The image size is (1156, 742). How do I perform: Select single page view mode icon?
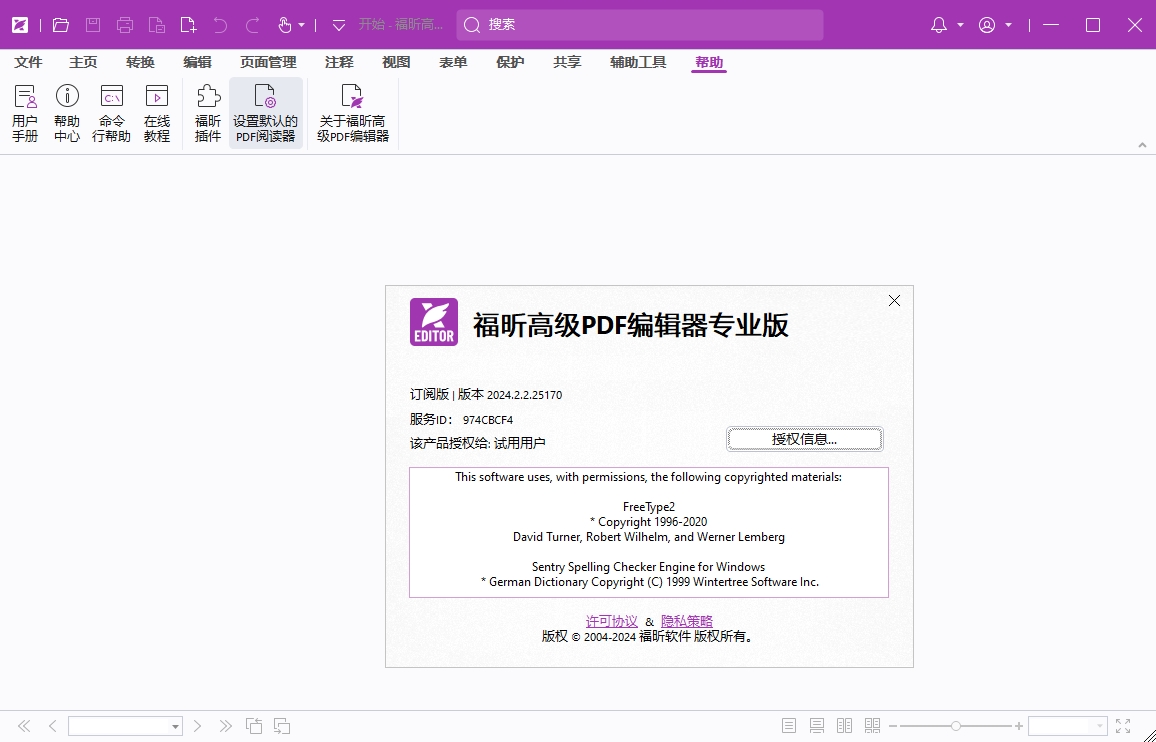[x=789, y=727]
